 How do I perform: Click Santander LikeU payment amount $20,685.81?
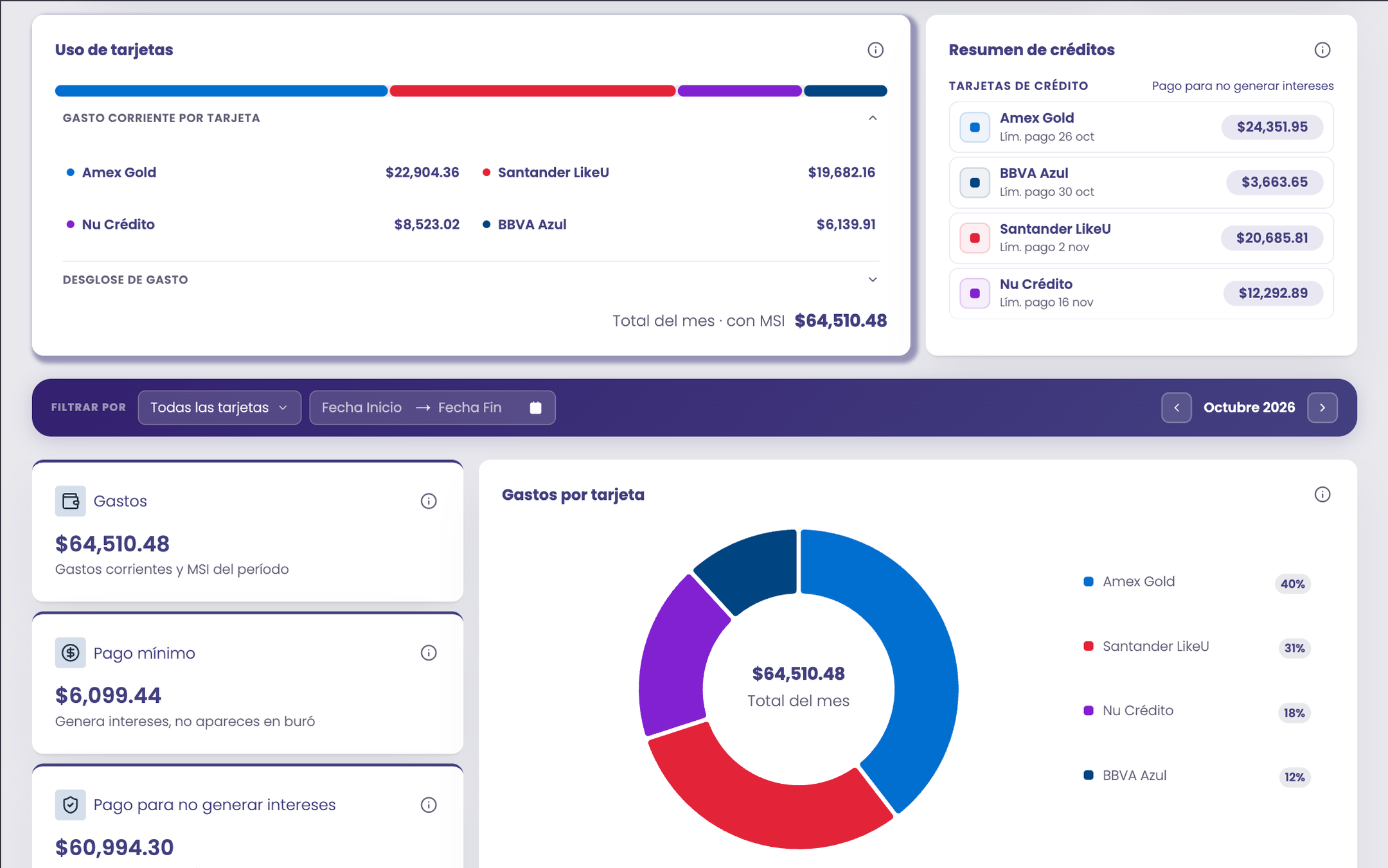point(1272,238)
